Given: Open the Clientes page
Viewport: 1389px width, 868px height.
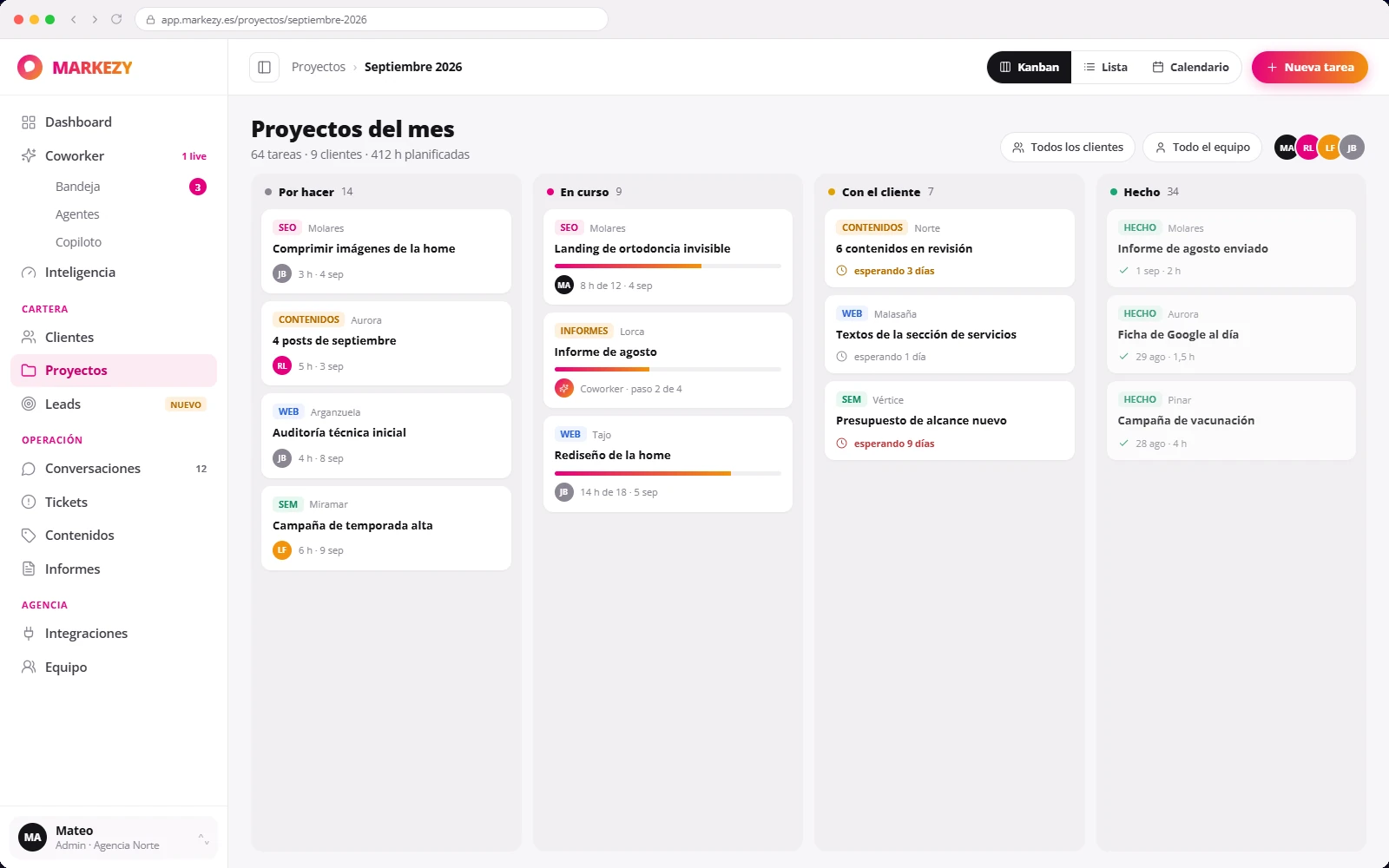Looking at the screenshot, I should click(x=114, y=338).
